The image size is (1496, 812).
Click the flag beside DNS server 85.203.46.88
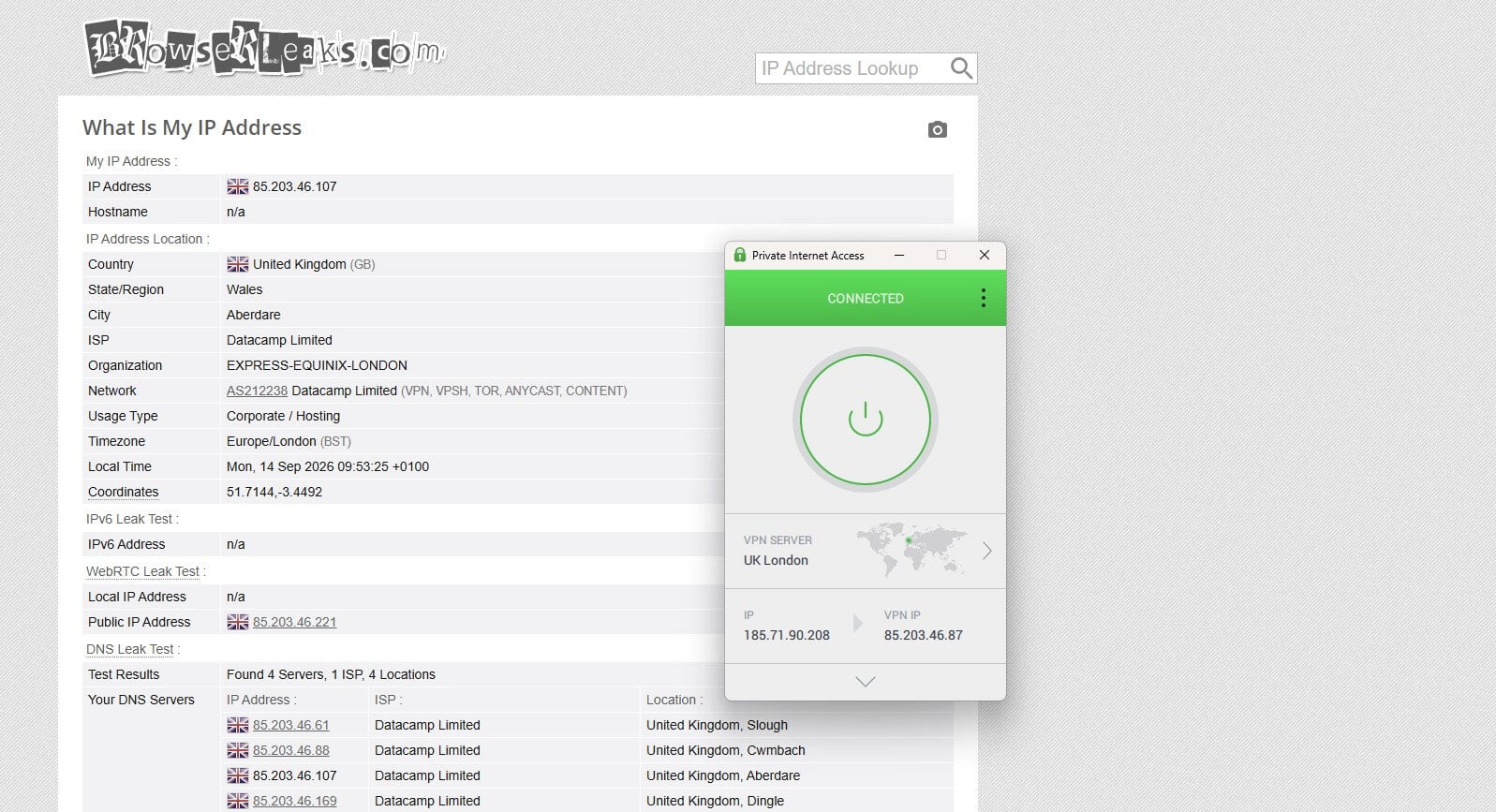pyautogui.click(x=238, y=750)
